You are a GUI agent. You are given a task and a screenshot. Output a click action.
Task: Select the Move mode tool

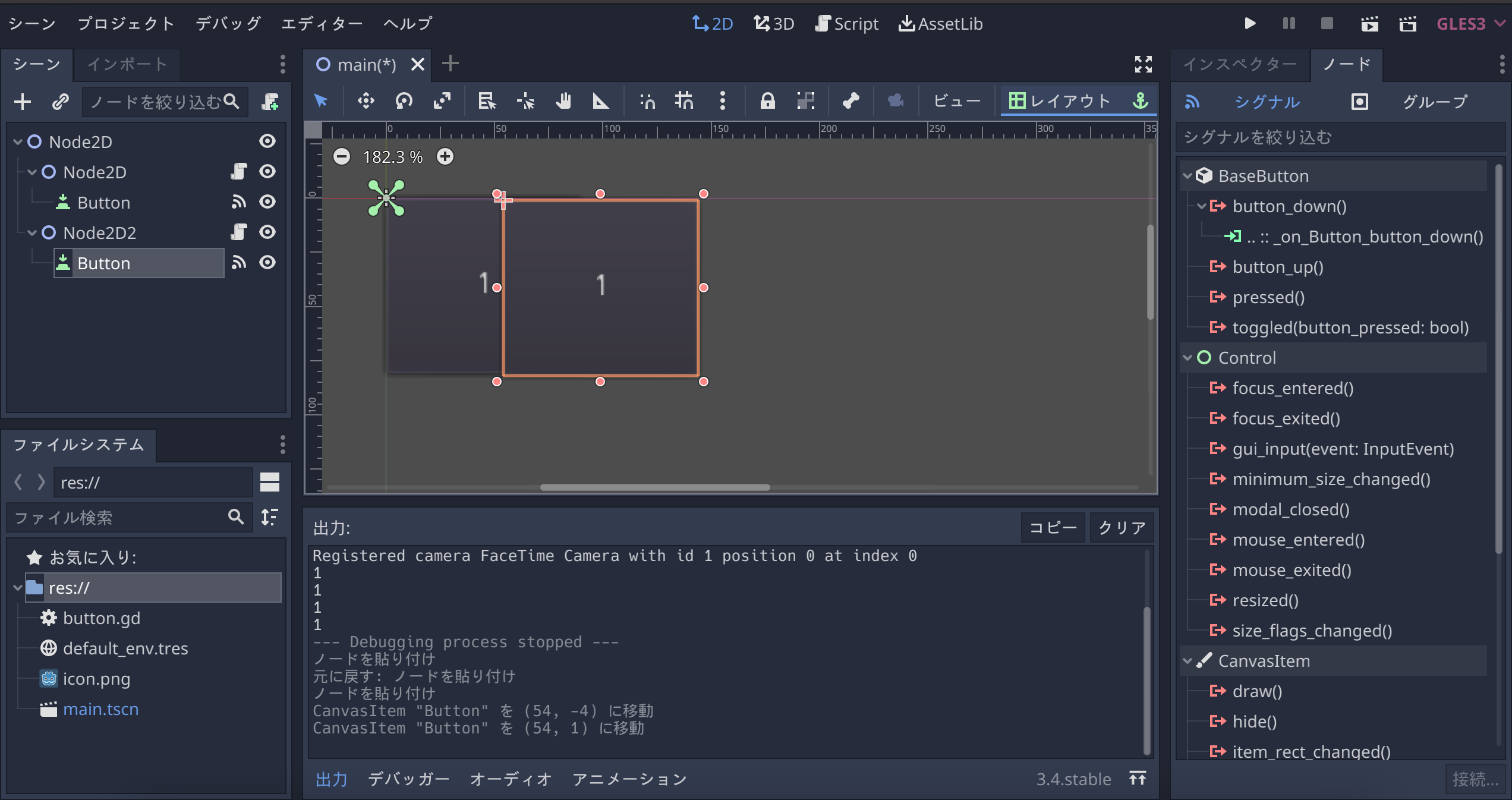tap(366, 101)
